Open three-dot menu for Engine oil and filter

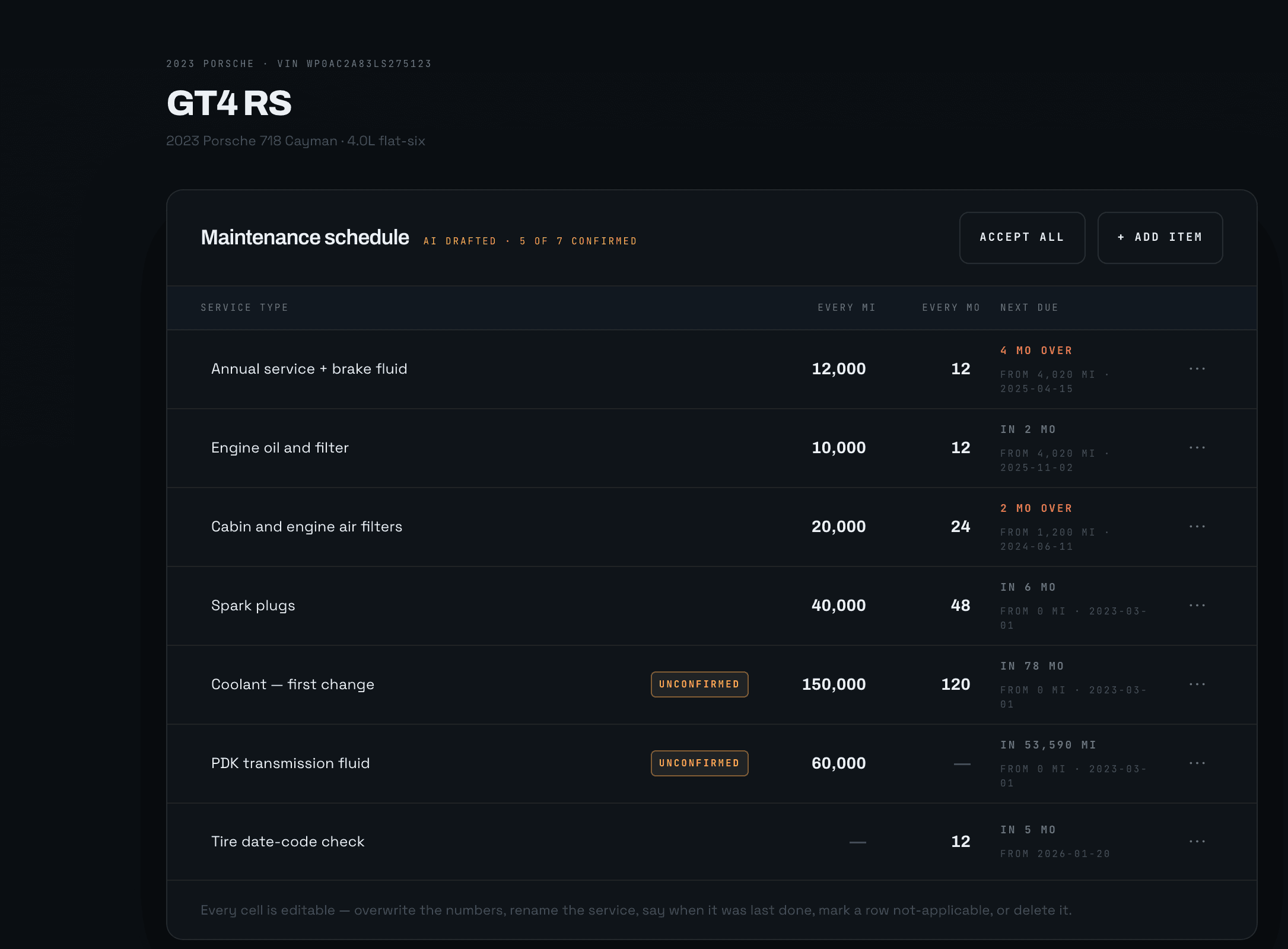pos(1197,448)
